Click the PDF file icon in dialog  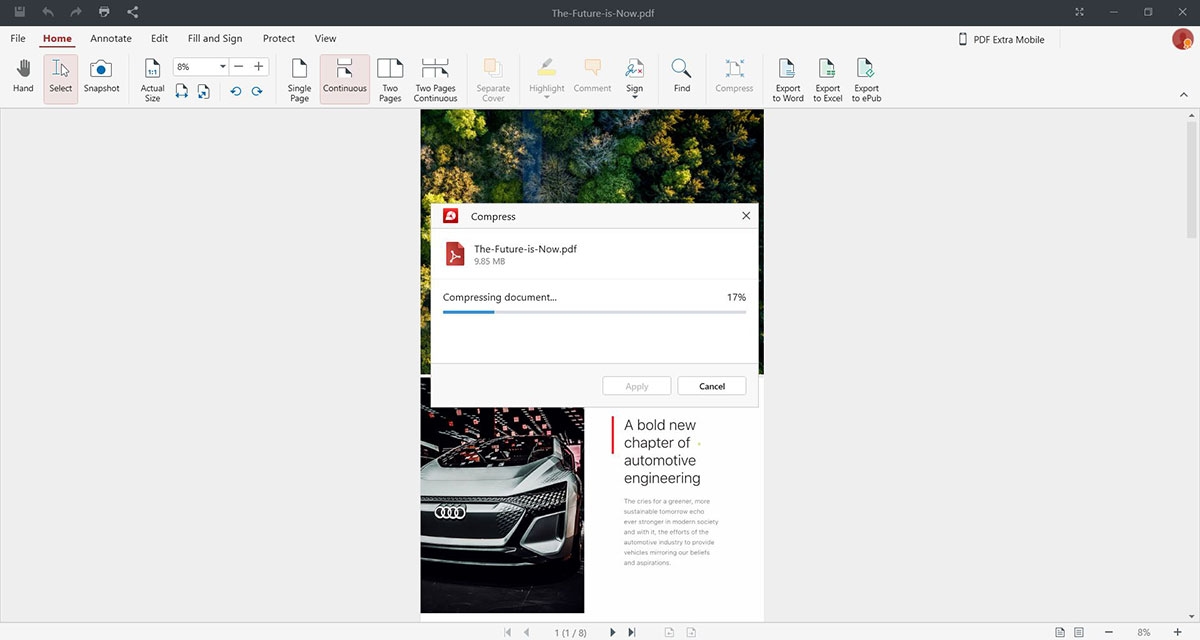click(455, 254)
